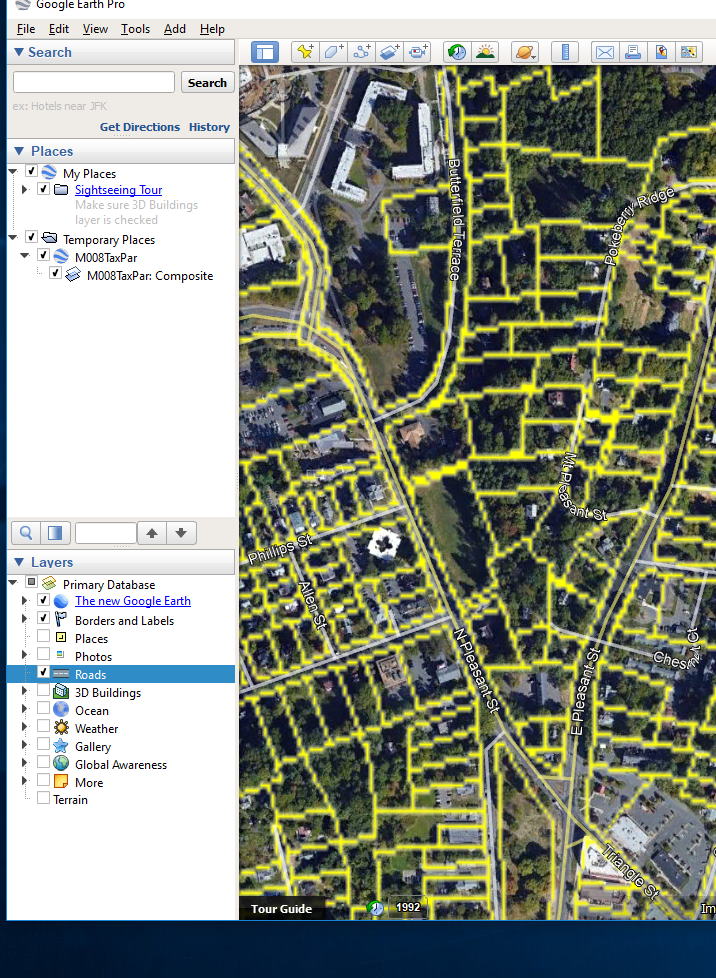
Task: Click the 3D Buildings layer icon
Action: tap(61, 692)
